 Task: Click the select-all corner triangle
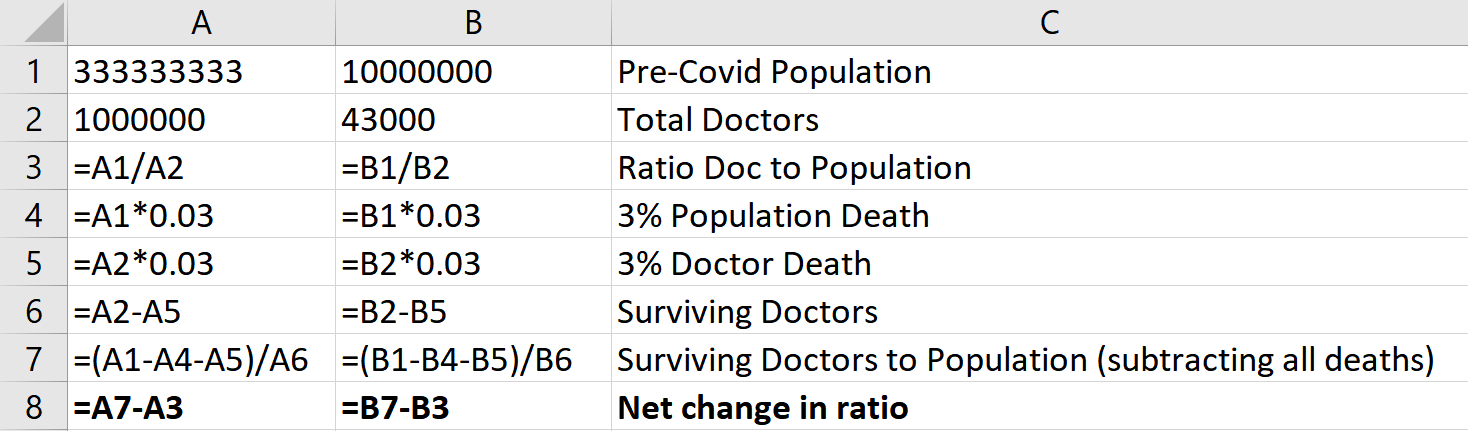(x=34, y=23)
